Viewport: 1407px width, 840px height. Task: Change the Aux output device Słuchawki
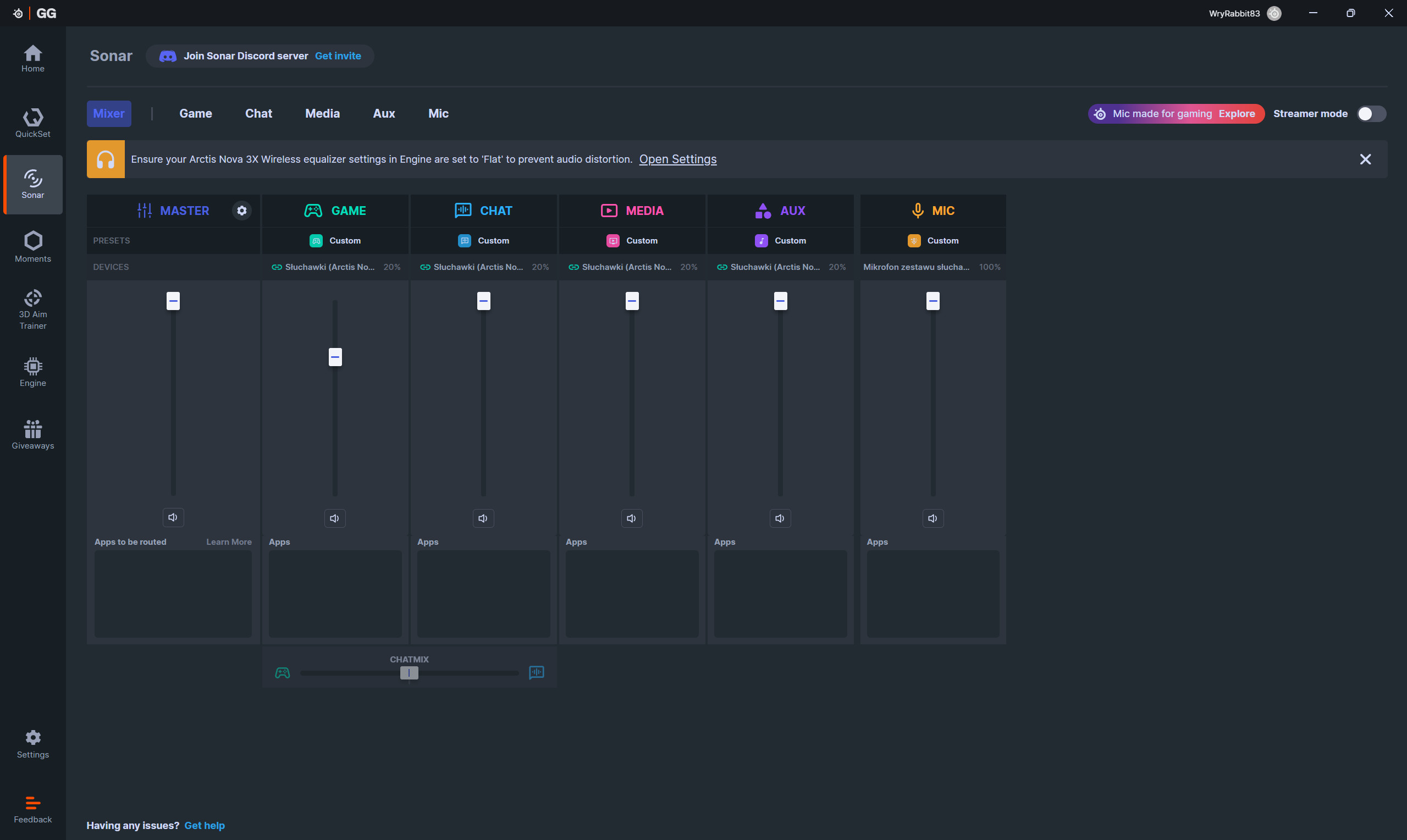coord(780,267)
